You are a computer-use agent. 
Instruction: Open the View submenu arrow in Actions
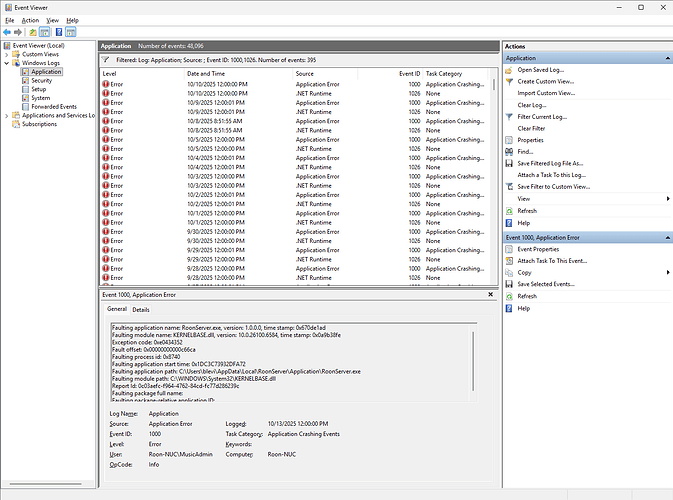667,199
